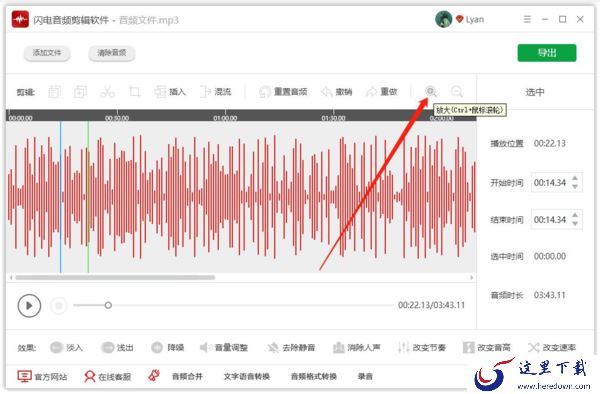Open the 录音 recording tool

pos(365,377)
